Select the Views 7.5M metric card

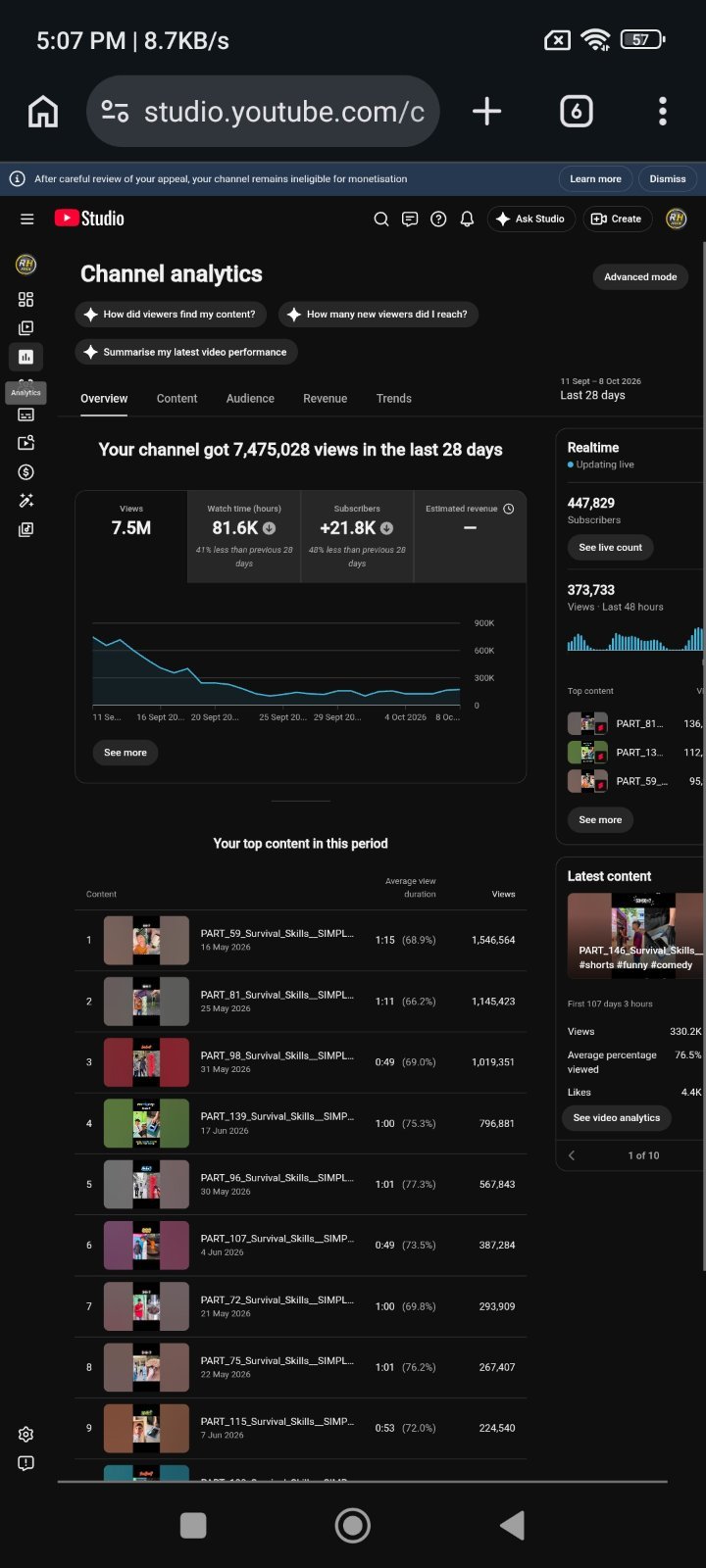click(x=131, y=537)
